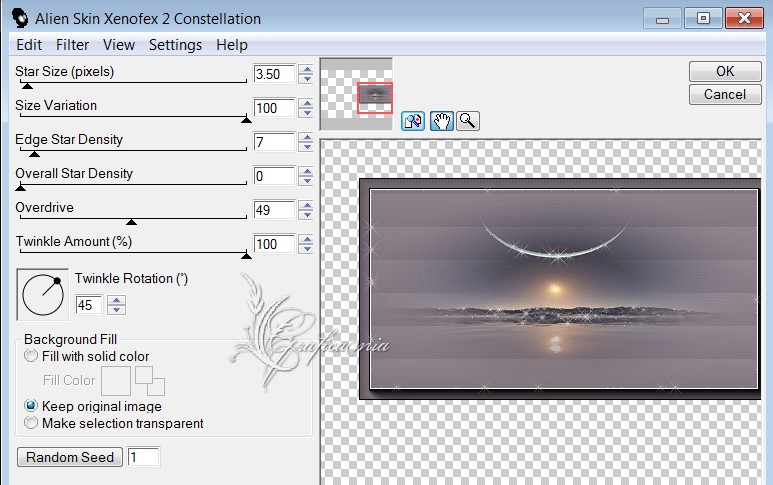Click the Overdrive slider handle
This screenshot has height=485, width=773.
tap(131, 222)
